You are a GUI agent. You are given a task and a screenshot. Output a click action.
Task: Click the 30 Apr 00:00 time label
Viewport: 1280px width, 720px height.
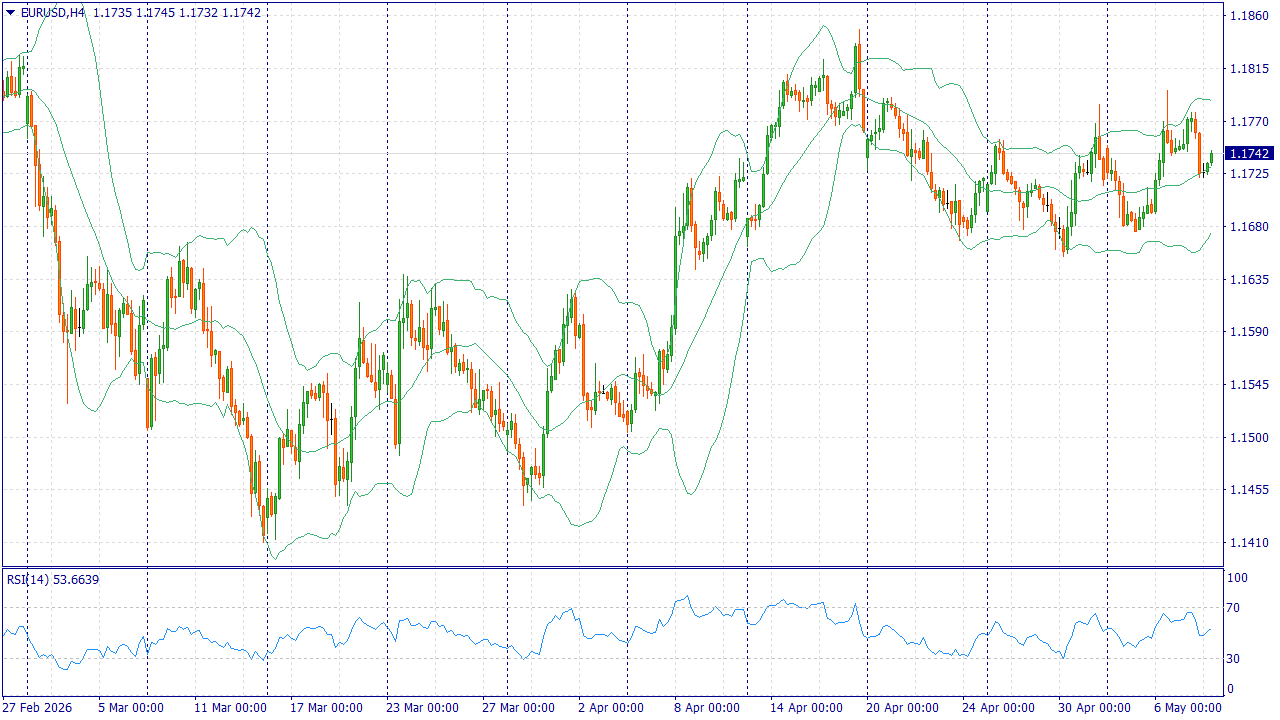point(1094,707)
